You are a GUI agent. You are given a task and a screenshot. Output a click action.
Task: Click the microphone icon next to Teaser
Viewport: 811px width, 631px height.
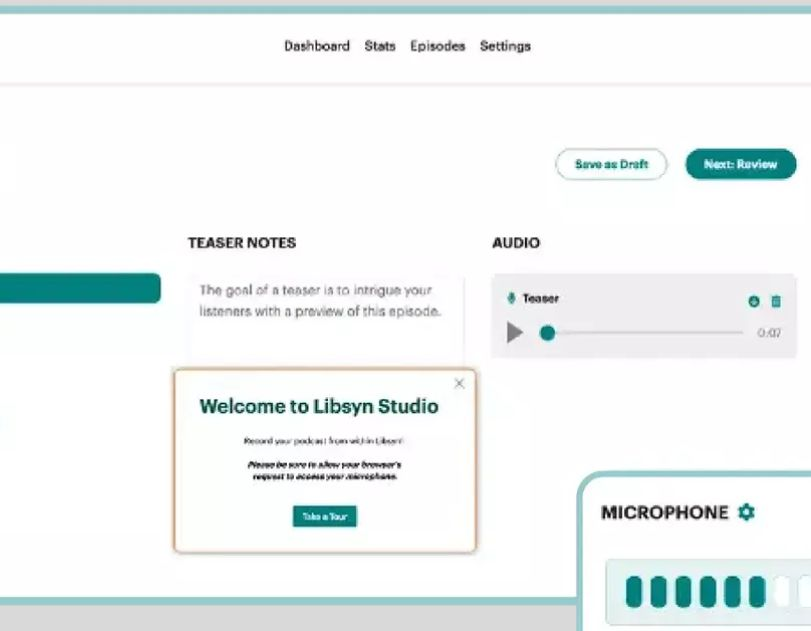point(511,298)
